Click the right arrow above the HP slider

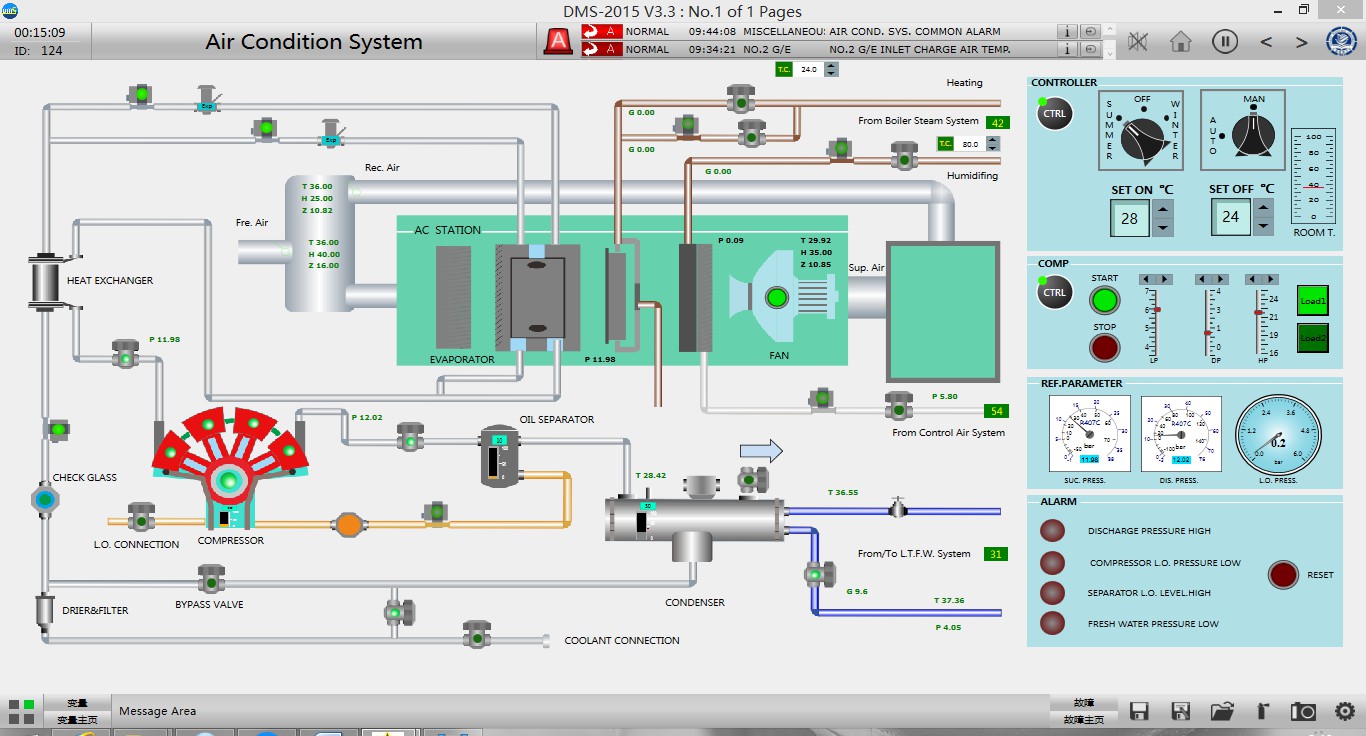pyautogui.click(x=1270, y=279)
